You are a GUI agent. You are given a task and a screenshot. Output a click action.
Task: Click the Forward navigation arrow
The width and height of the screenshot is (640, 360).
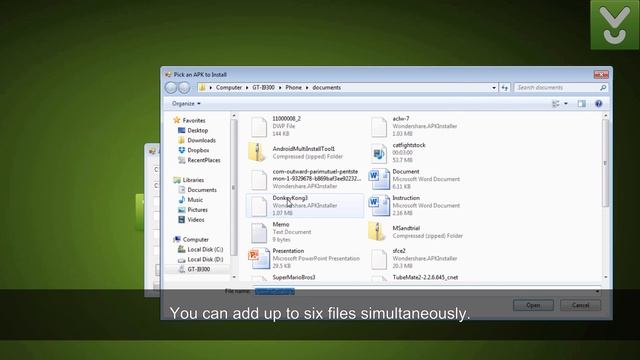click(x=184, y=87)
